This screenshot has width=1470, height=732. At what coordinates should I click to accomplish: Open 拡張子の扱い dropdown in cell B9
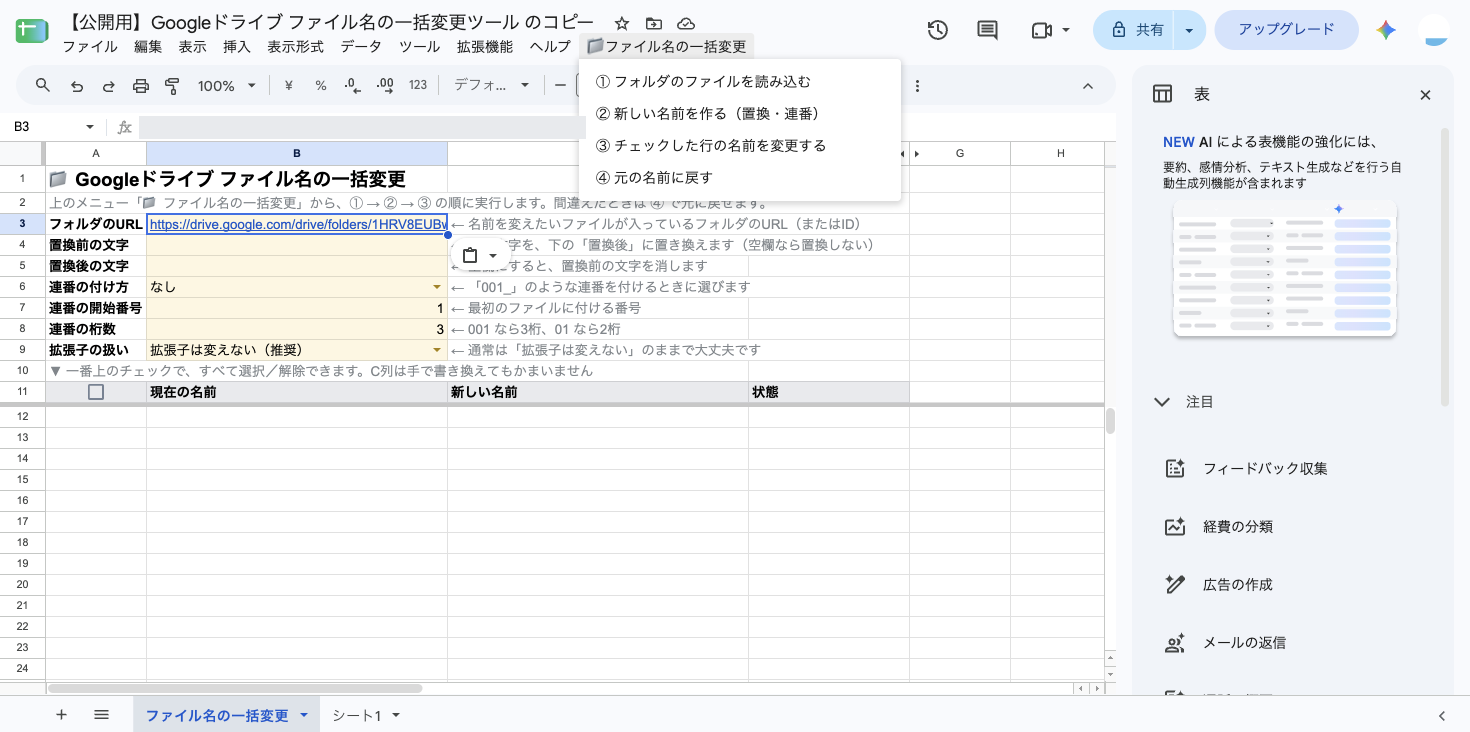tap(436, 350)
